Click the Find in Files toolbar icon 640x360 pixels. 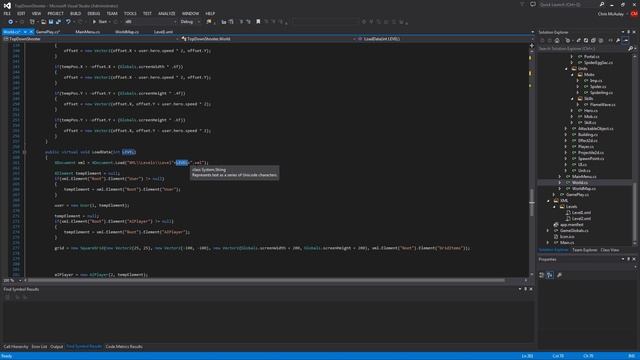pos(209,22)
